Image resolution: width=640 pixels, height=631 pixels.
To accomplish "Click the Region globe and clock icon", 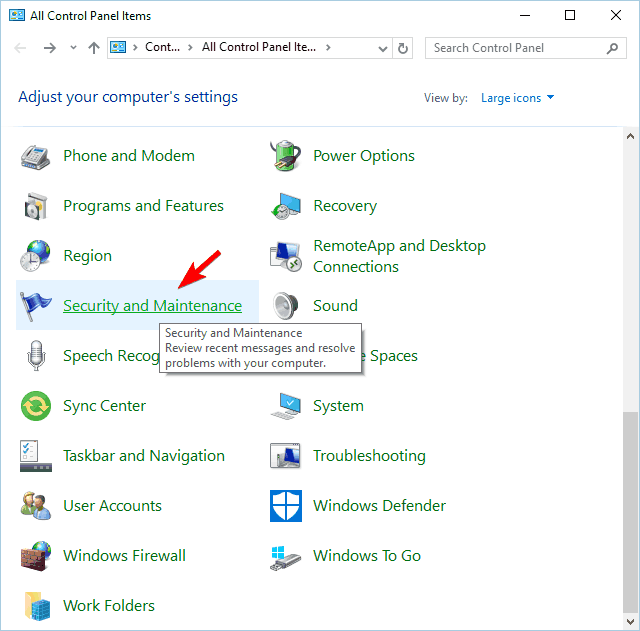I will point(36,256).
